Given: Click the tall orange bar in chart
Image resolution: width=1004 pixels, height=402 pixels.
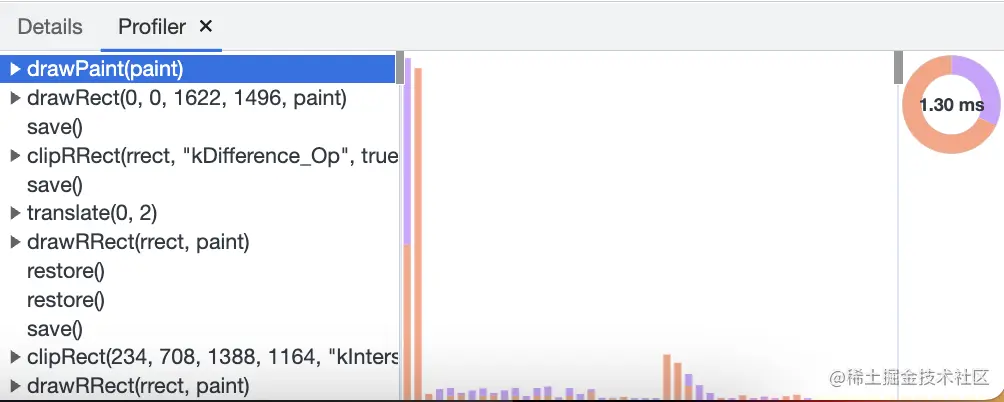Looking at the screenshot, I should (x=418, y=233).
